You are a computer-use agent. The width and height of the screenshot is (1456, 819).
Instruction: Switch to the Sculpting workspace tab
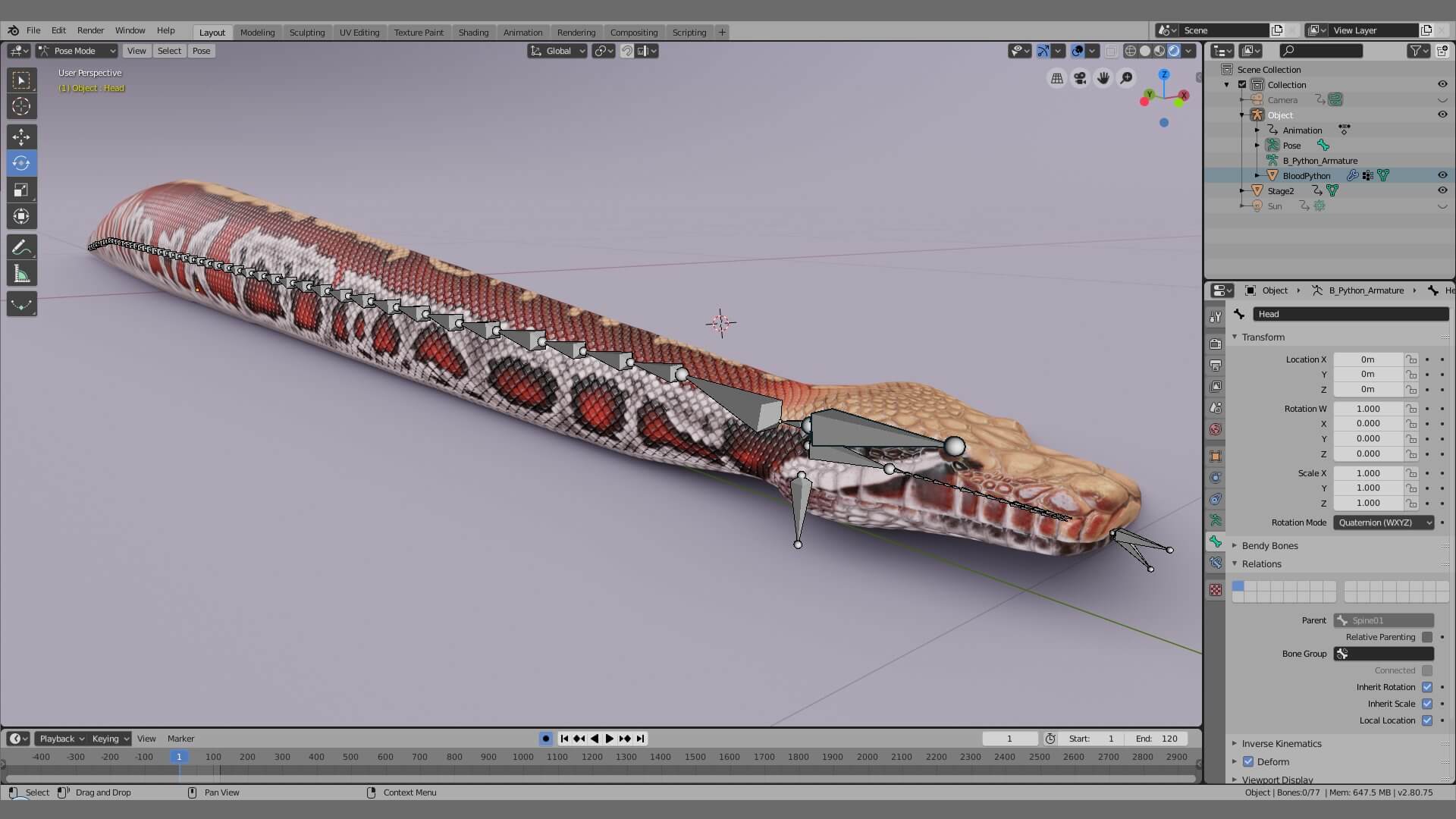306,32
